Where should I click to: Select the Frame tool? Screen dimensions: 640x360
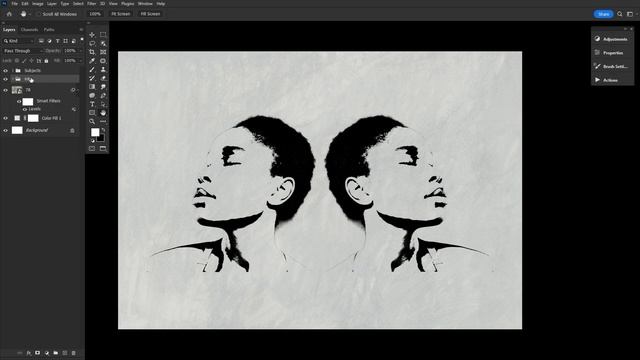[103, 52]
